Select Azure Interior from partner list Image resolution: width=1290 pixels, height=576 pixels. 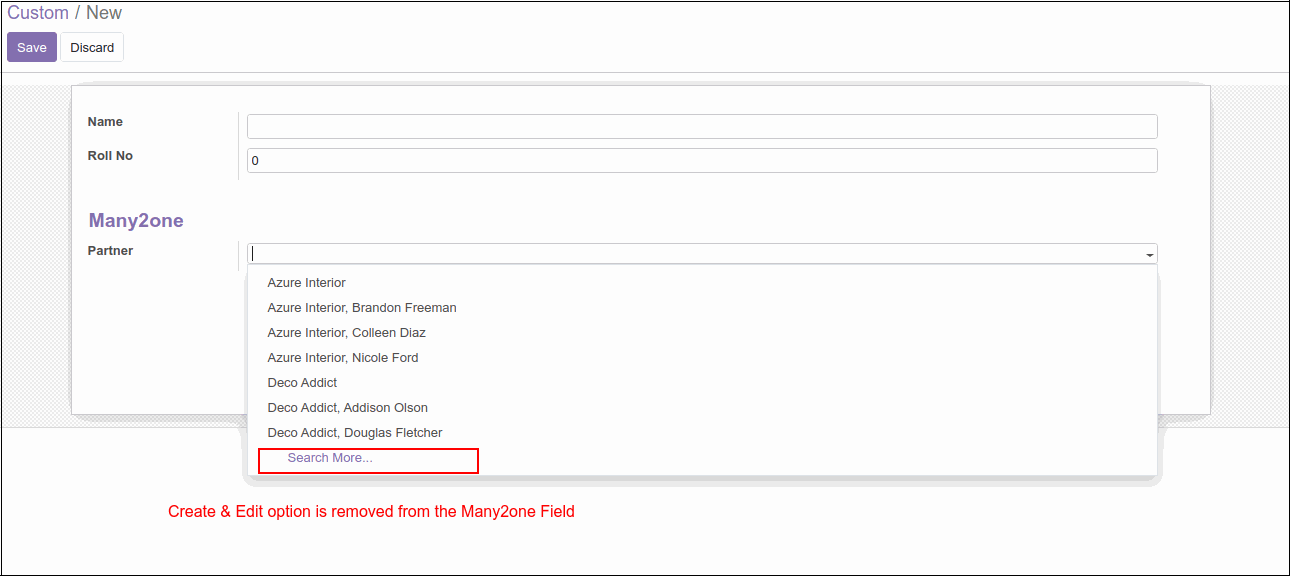pos(702,283)
